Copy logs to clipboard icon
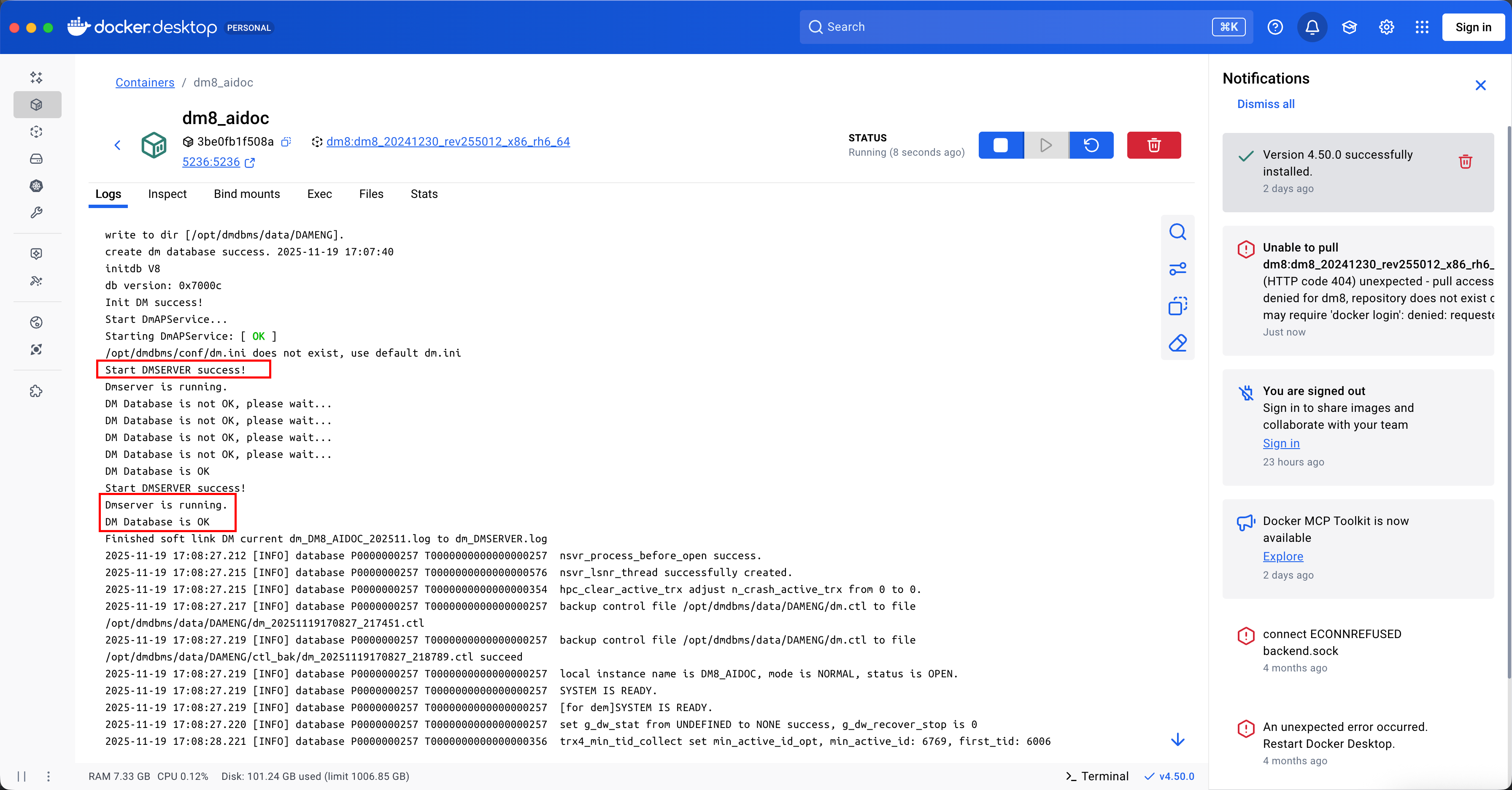This screenshot has width=1512, height=790. (1177, 306)
